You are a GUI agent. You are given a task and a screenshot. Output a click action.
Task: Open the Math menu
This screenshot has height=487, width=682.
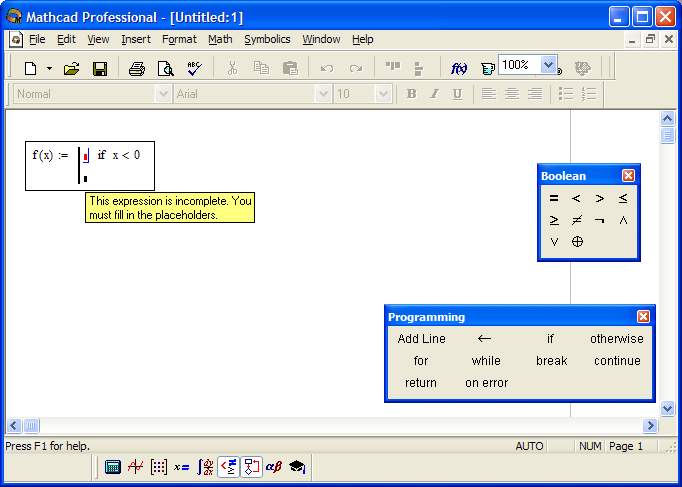pyautogui.click(x=220, y=40)
